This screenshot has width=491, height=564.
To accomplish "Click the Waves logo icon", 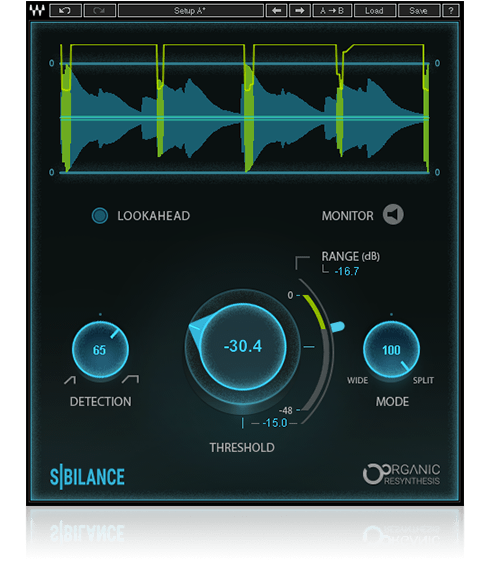I will coord(37,10).
